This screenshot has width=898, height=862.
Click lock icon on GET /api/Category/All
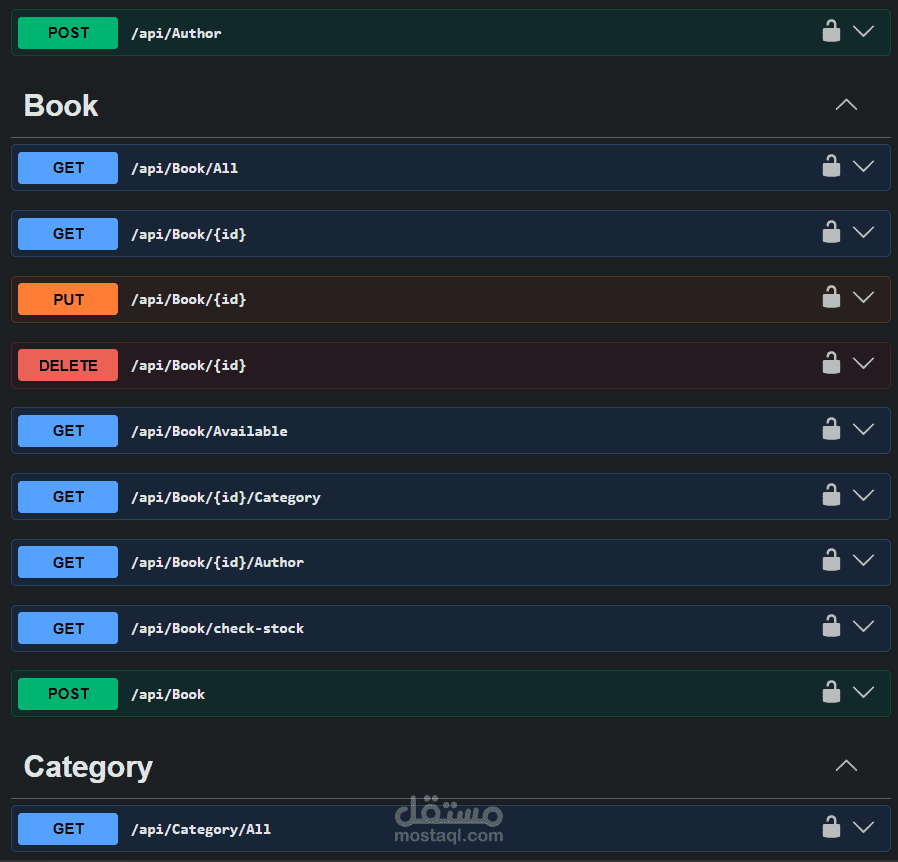[831, 827]
